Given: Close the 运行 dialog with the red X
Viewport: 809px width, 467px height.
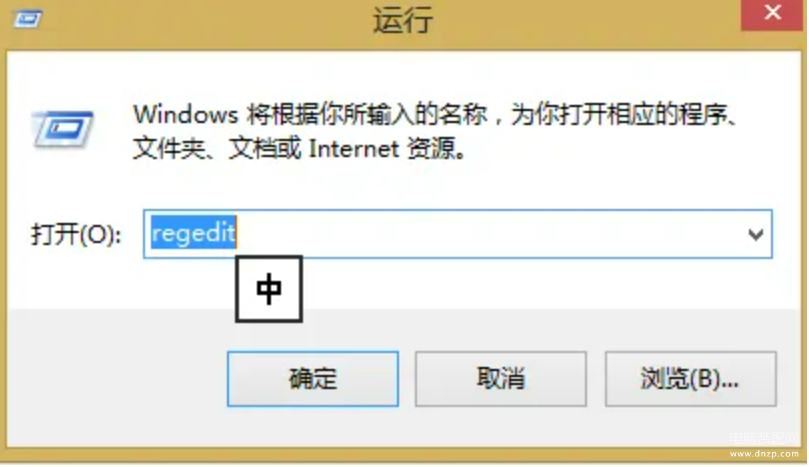Looking at the screenshot, I should [772, 14].
